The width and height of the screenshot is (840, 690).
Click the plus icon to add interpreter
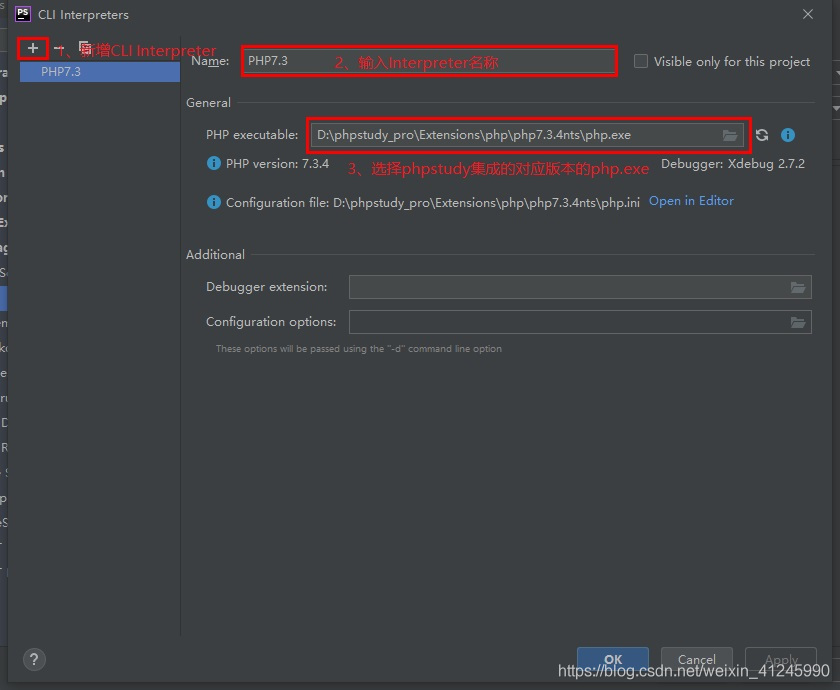point(33,48)
